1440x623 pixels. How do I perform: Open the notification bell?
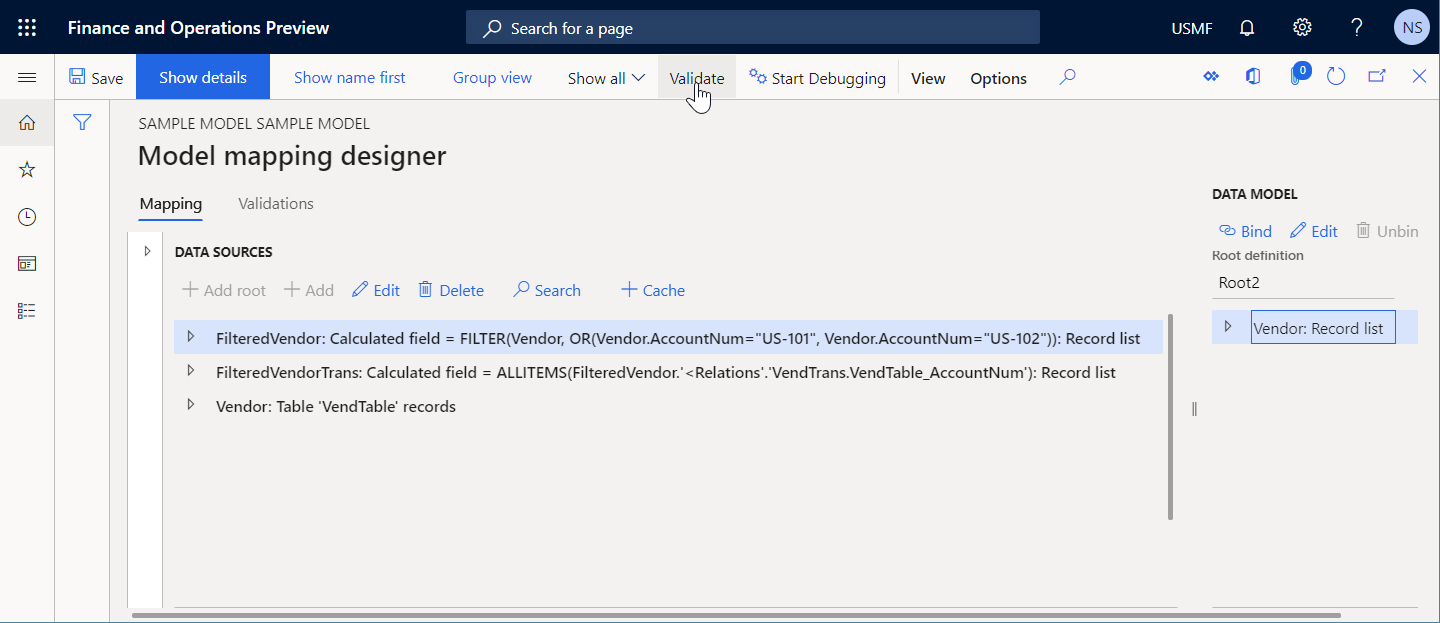point(1246,27)
